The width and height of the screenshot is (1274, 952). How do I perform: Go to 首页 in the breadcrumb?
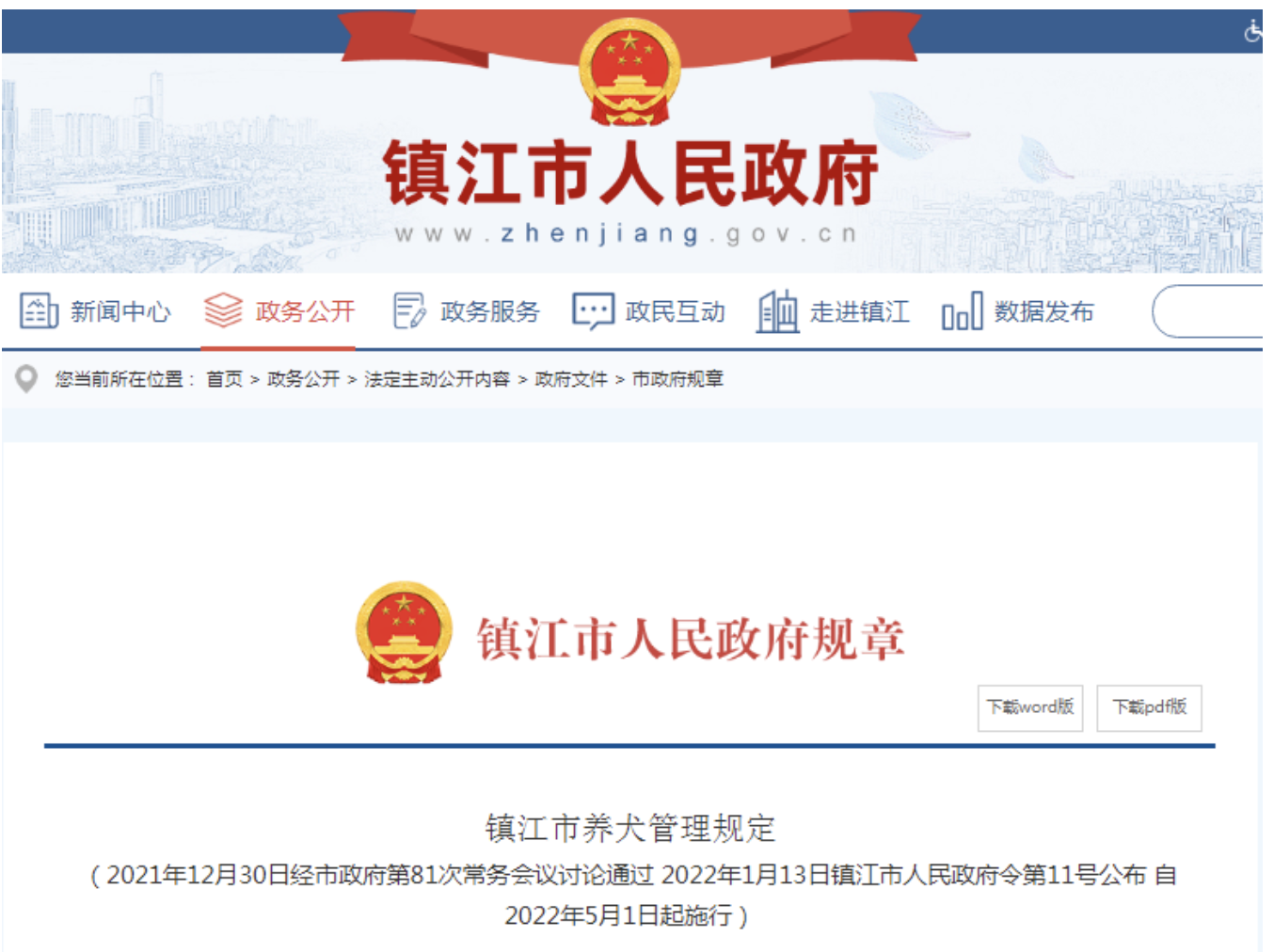pyautogui.click(x=224, y=379)
